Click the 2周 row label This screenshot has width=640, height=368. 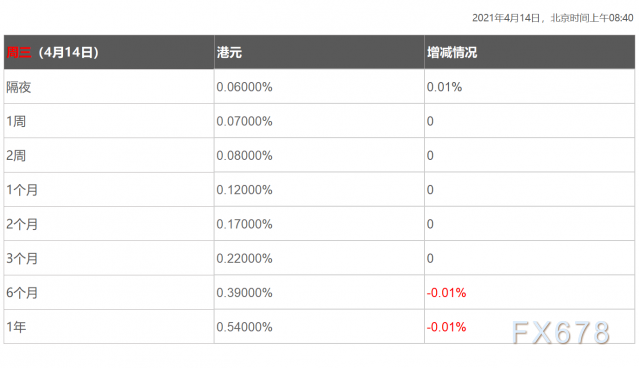pos(16,155)
